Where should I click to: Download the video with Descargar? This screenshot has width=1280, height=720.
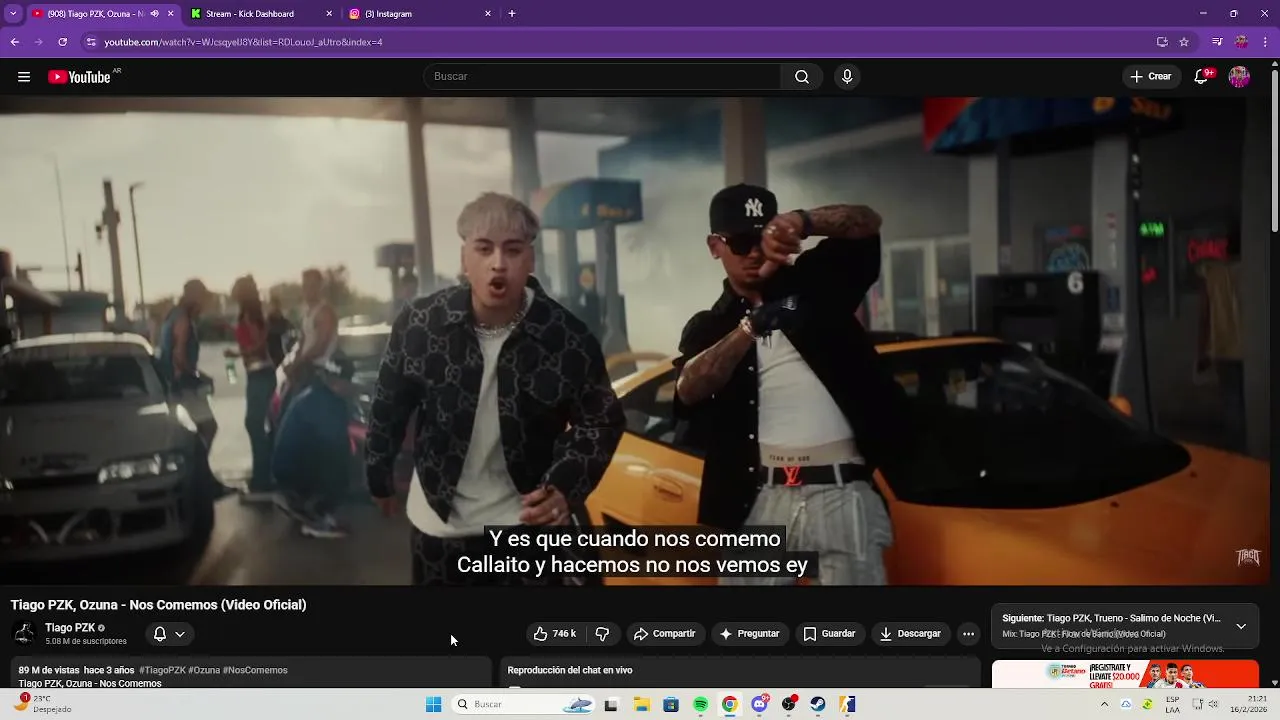pos(911,634)
